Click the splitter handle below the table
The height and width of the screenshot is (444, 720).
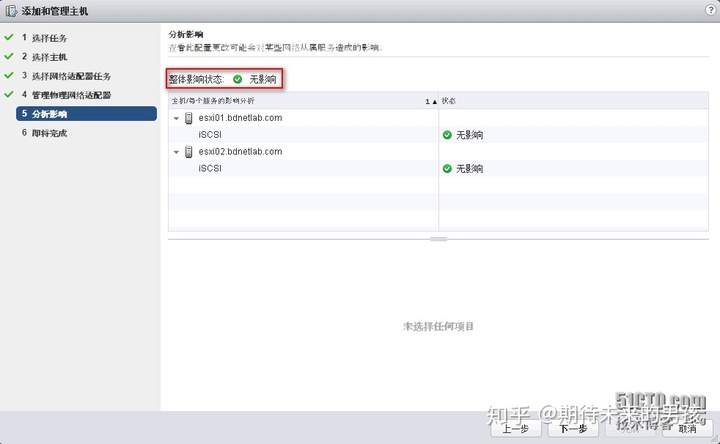point(439,239)
